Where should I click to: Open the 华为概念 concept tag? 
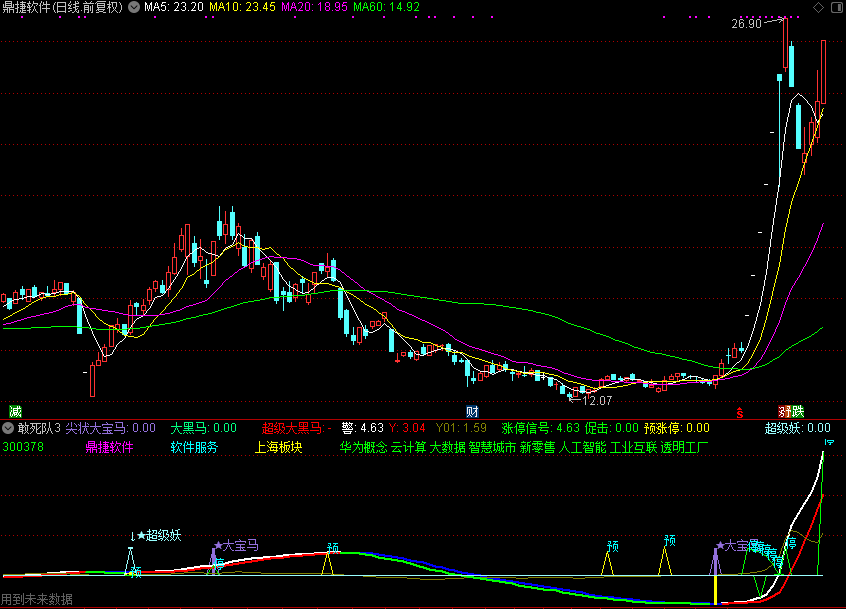click(364, 447)
